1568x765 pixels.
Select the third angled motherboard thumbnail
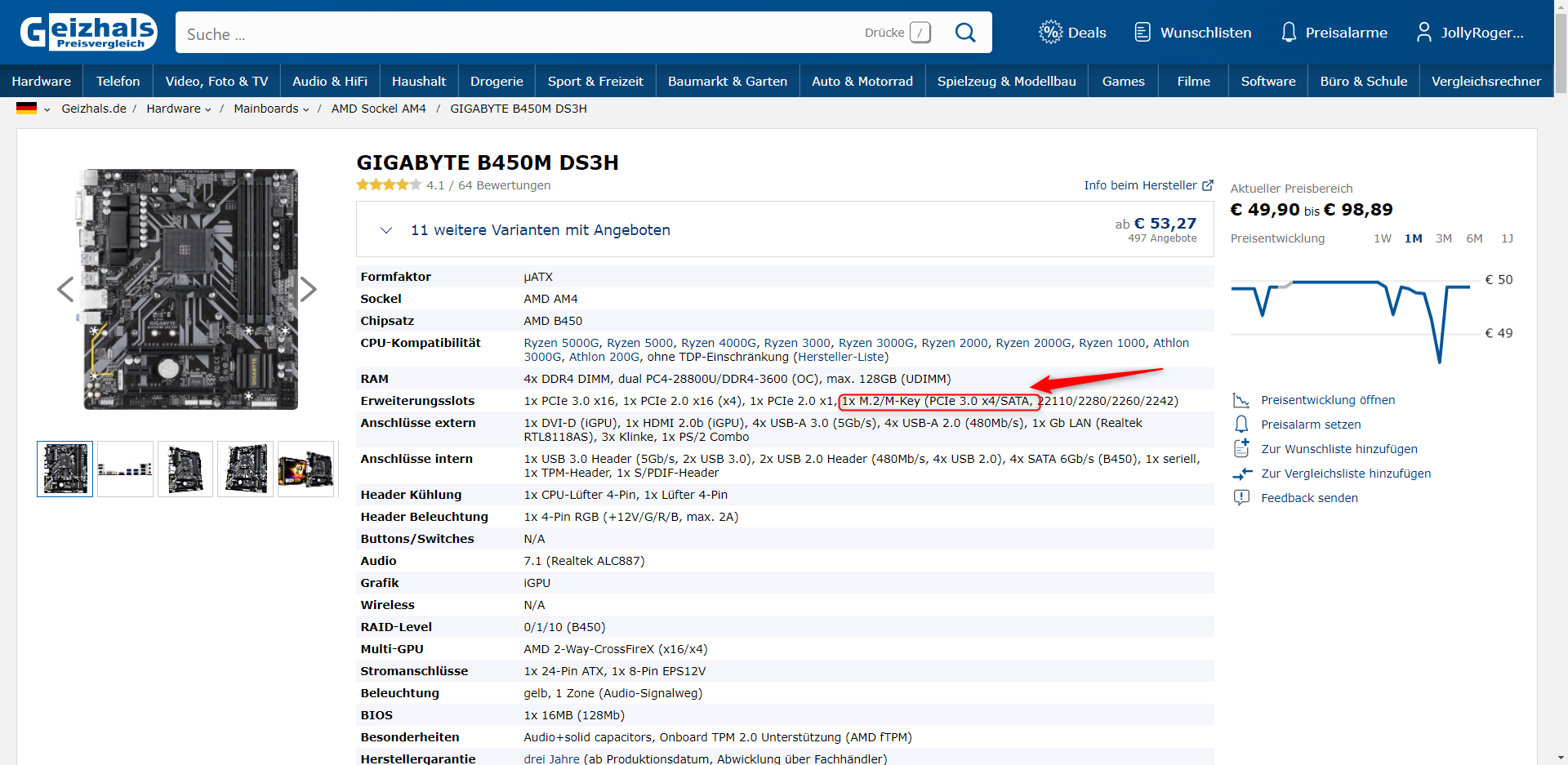pyautogui.click(x=185, y=469)
